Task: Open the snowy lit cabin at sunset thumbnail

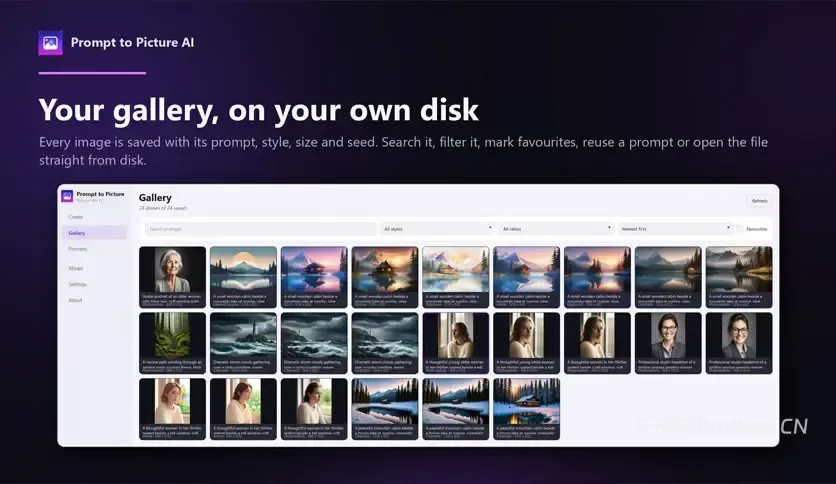Action: (x=527, y=409)
